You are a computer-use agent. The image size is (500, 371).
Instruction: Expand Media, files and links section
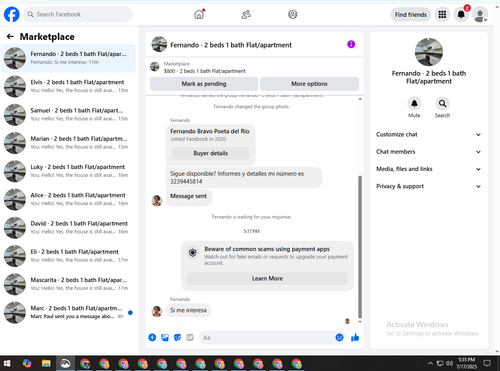pyautogui.click(x=429, y=169)
